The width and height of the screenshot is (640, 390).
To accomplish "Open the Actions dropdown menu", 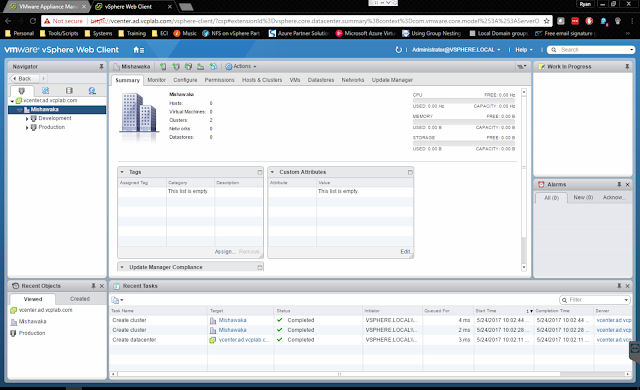I will tap(241, 66).
